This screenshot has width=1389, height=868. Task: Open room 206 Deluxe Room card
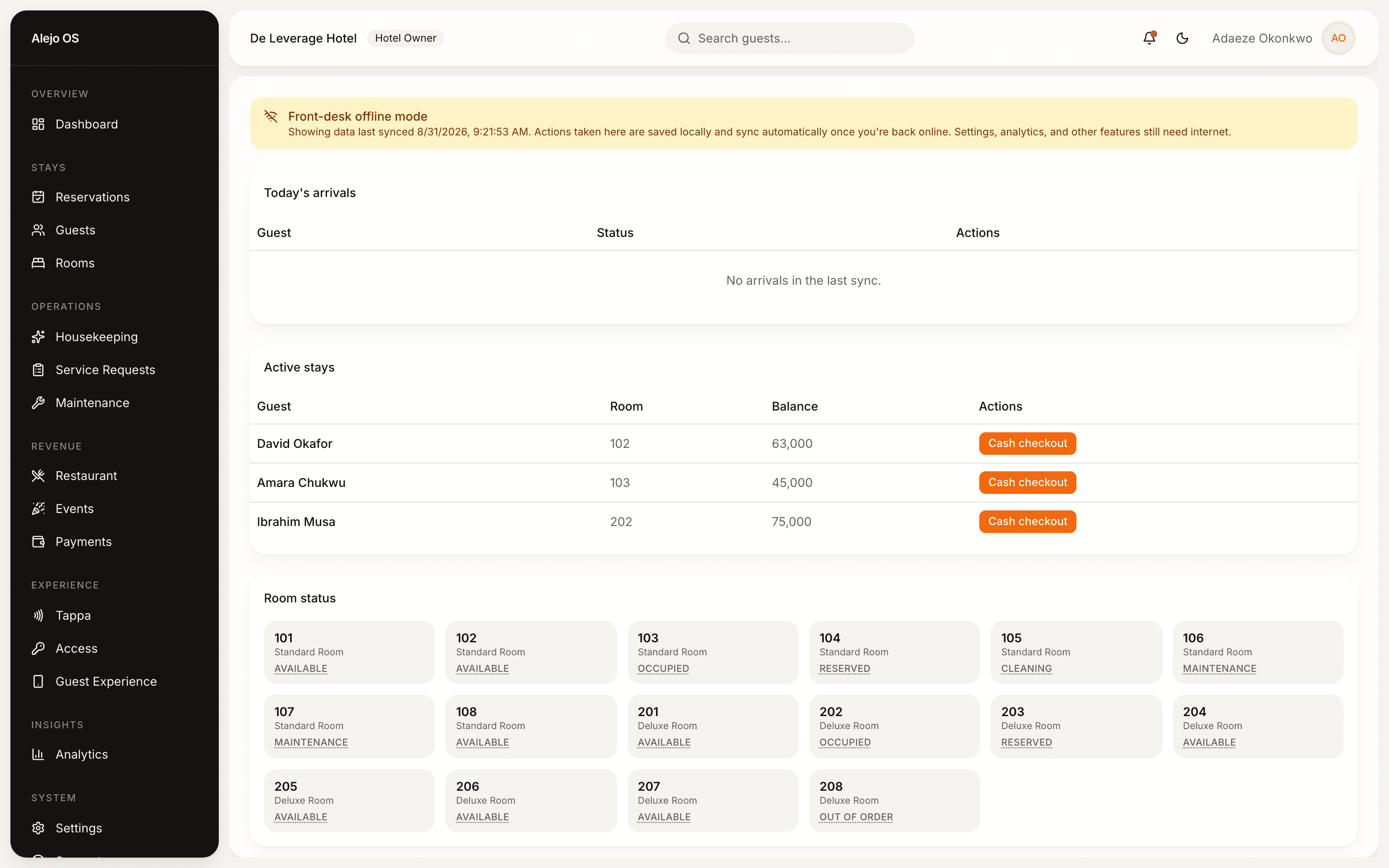click(x=531, y=801)
